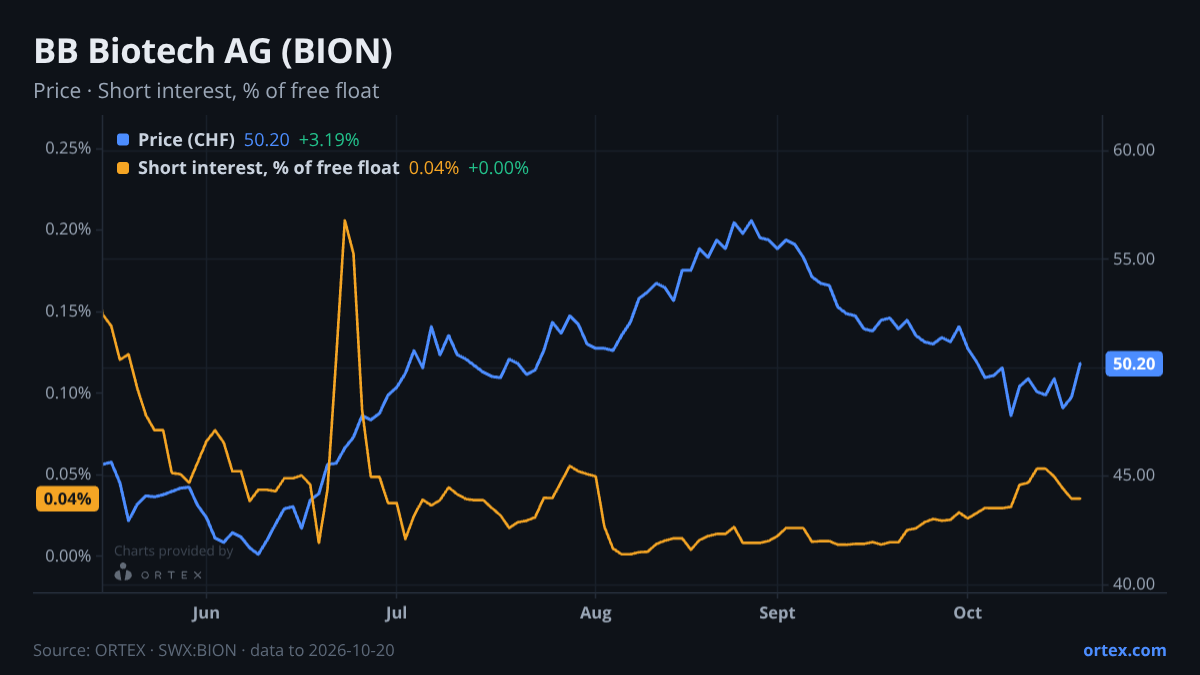The width and height of the screenshot is (1200, 675).
Task: Click the 55.00 right axis label
Action: [1134, 259]
